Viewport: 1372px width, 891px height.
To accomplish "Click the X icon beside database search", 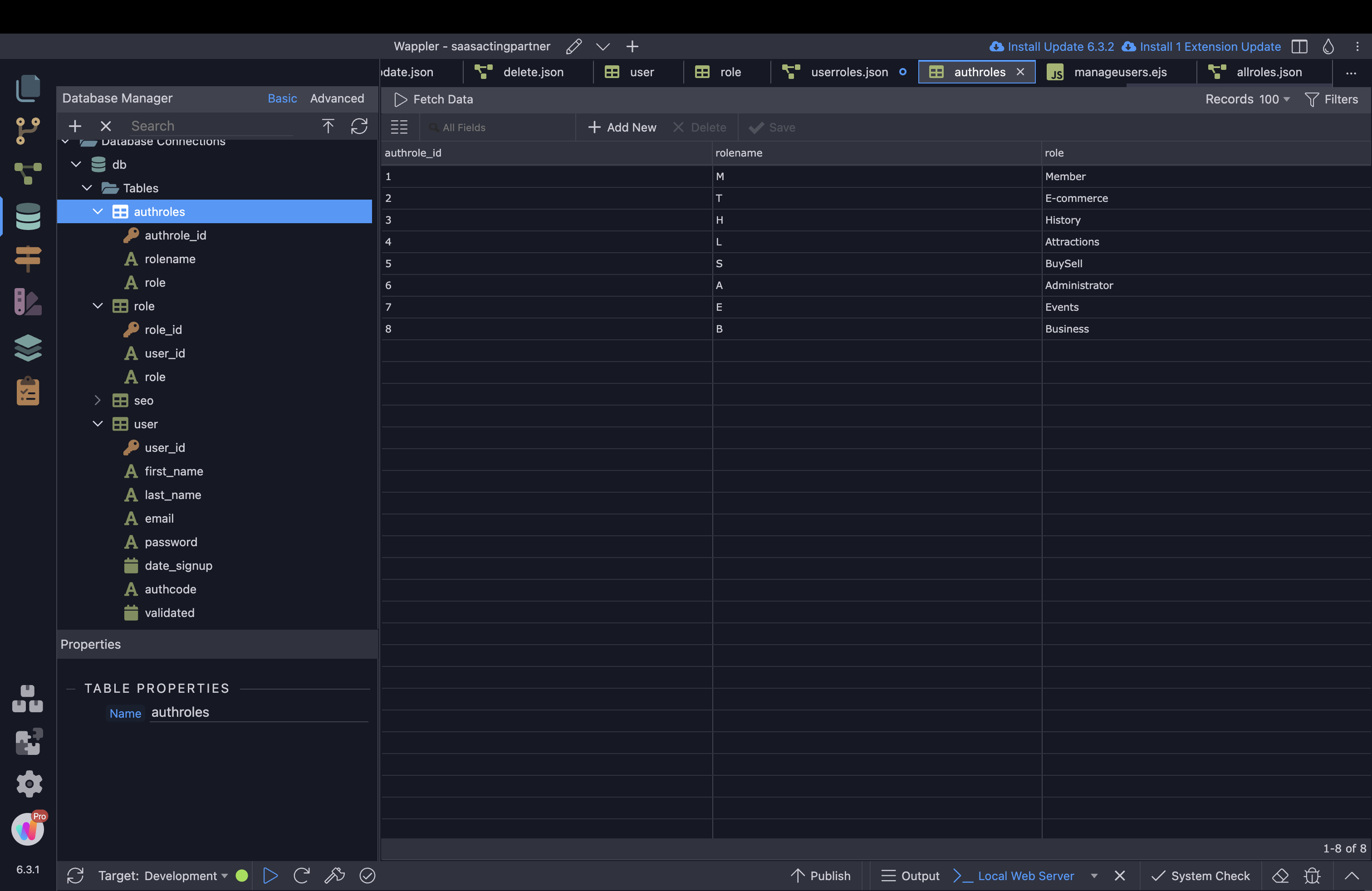I will coord(106,126).
